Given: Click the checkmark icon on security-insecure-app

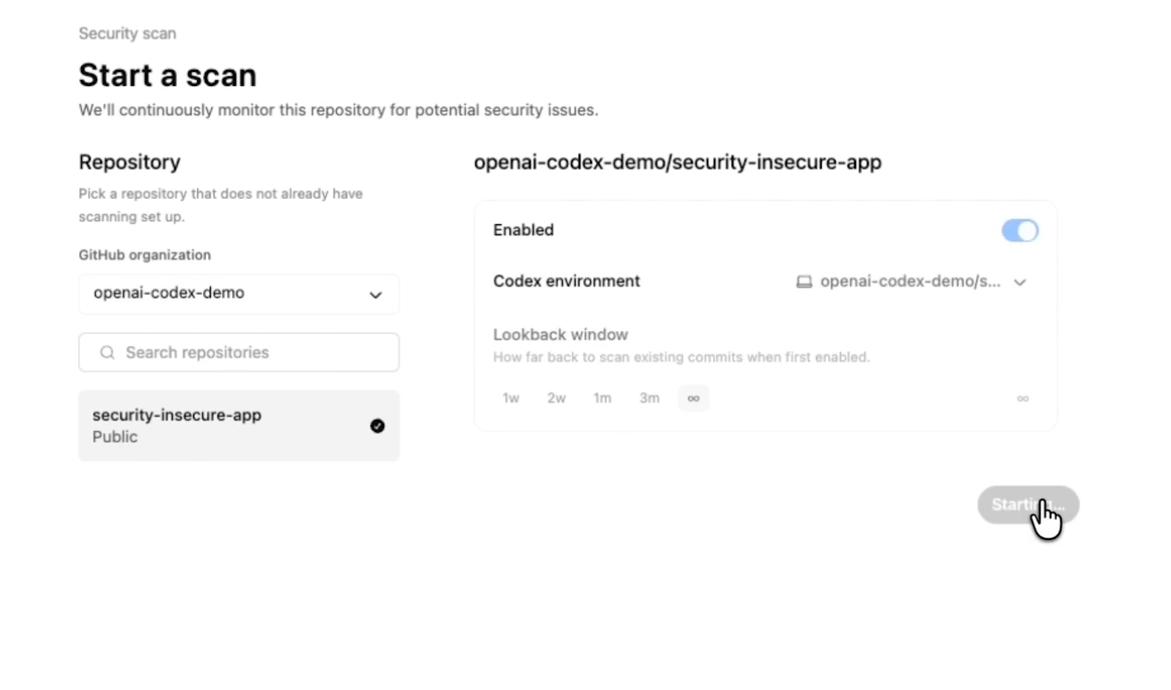Looking at the screenshot, I should (377, 426).
